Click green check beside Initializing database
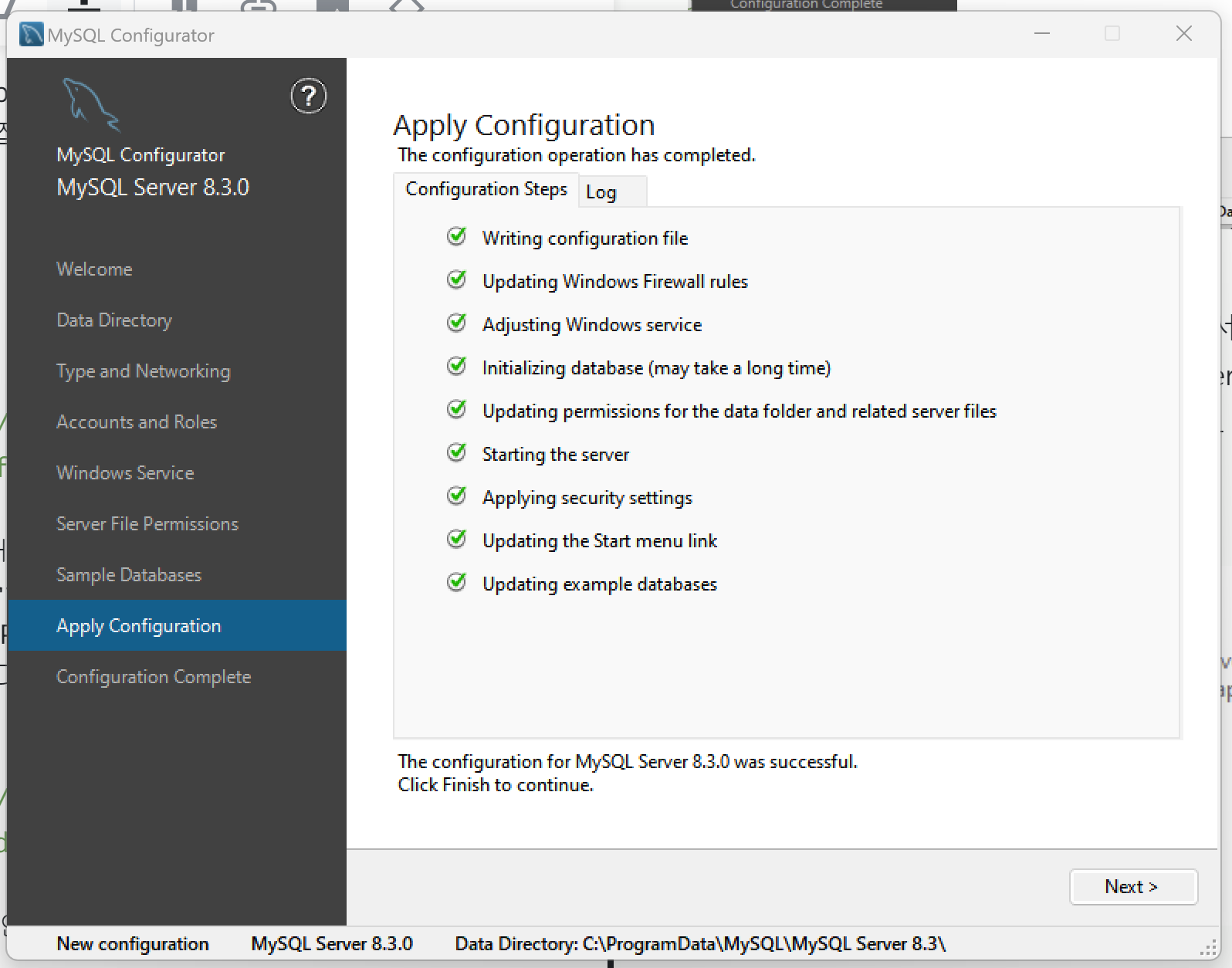 pos(456,366)
